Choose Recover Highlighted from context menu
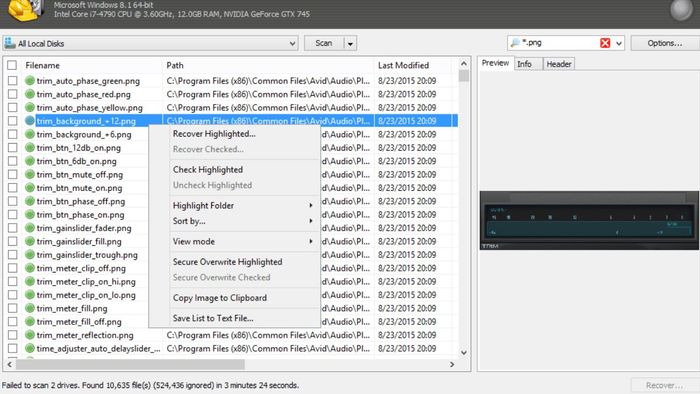Image resolution: width=700 pixels, height=394 pixels. (214, 134)
